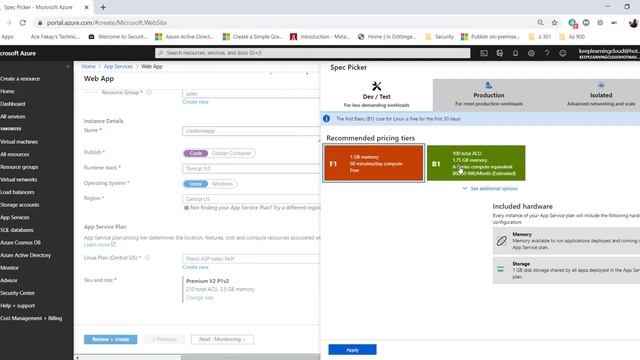Select Docker Container publish option
The image size is (640, 360).
(231, 153)
